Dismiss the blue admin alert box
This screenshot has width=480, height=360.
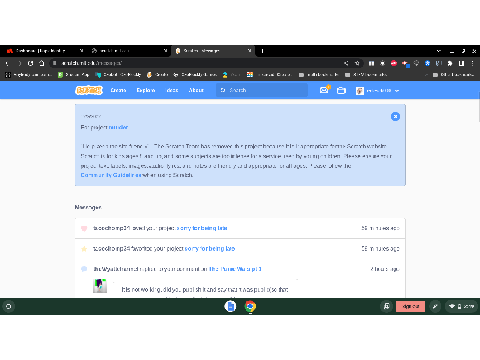pyautogui.click(x=395, y=117)
